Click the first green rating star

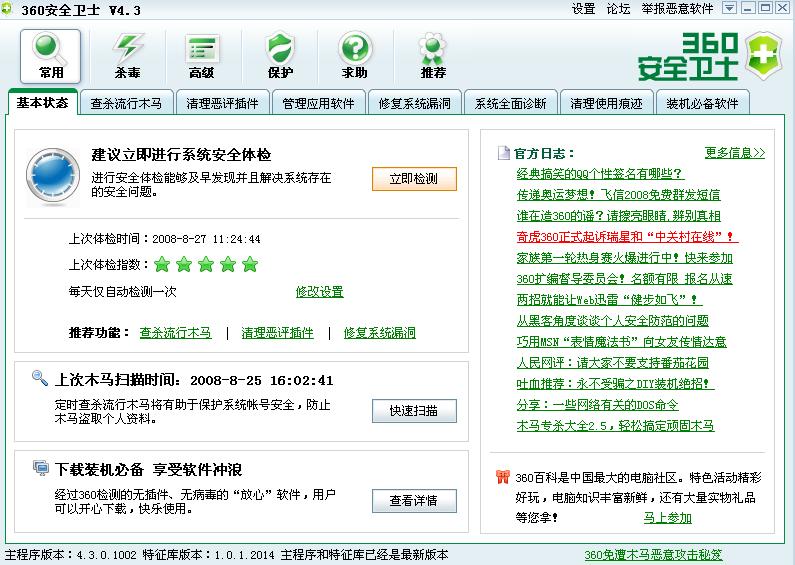coord(162,264)
